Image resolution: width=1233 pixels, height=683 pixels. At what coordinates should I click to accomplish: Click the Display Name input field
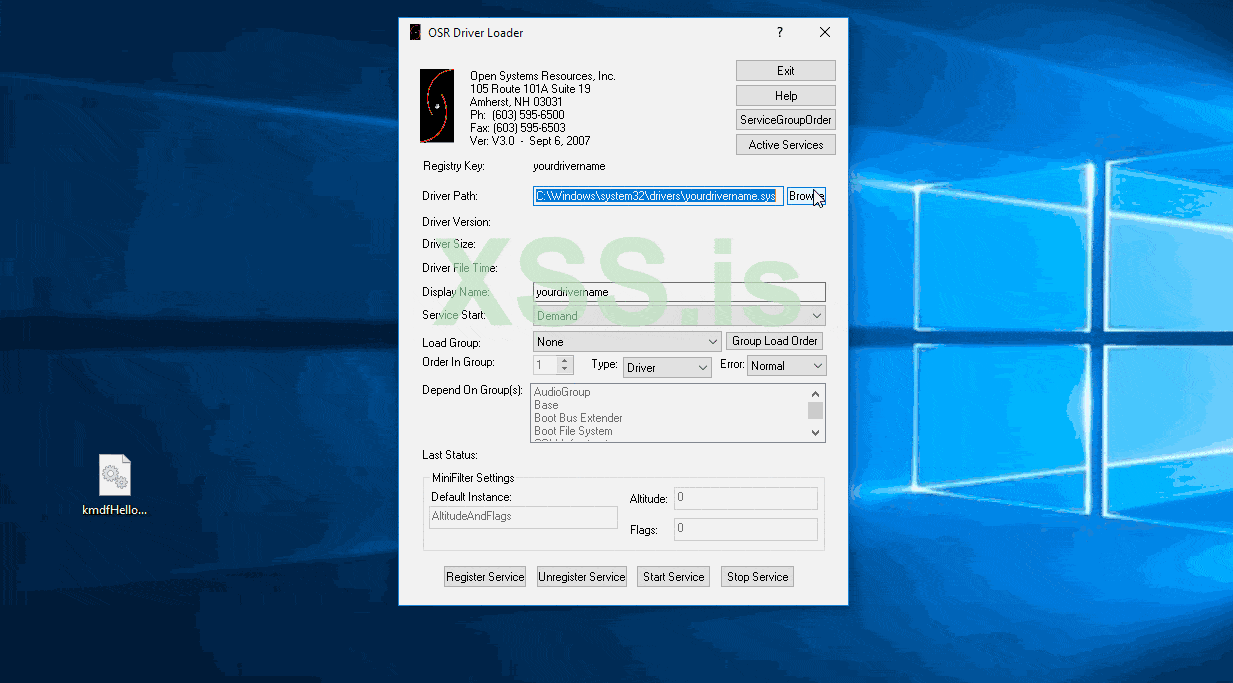coord(679,292)
